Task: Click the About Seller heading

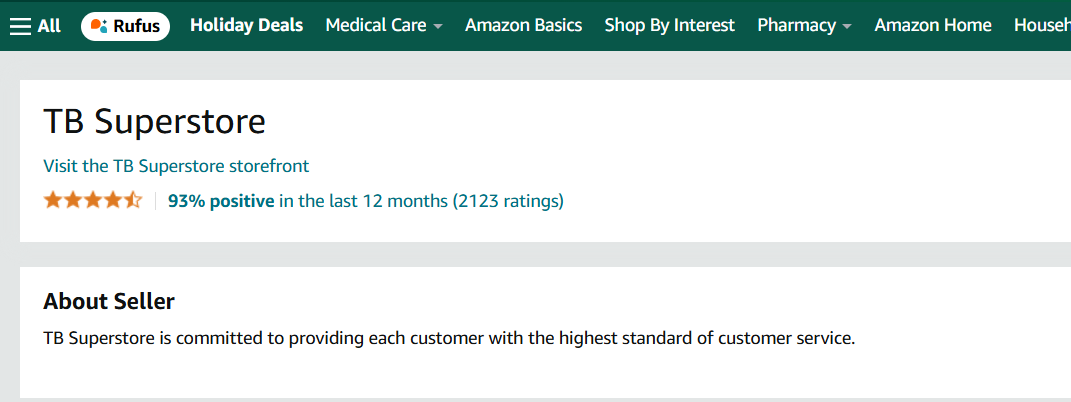Action: [x=109, y=301]
